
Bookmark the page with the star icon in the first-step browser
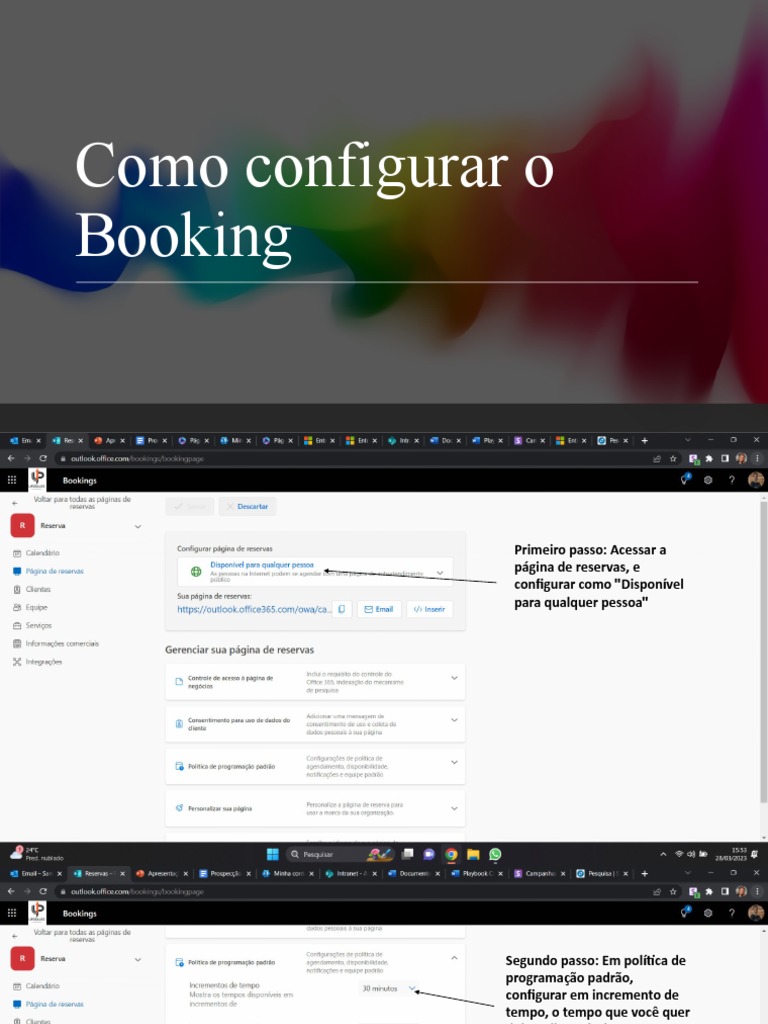[x=673, y=458]
